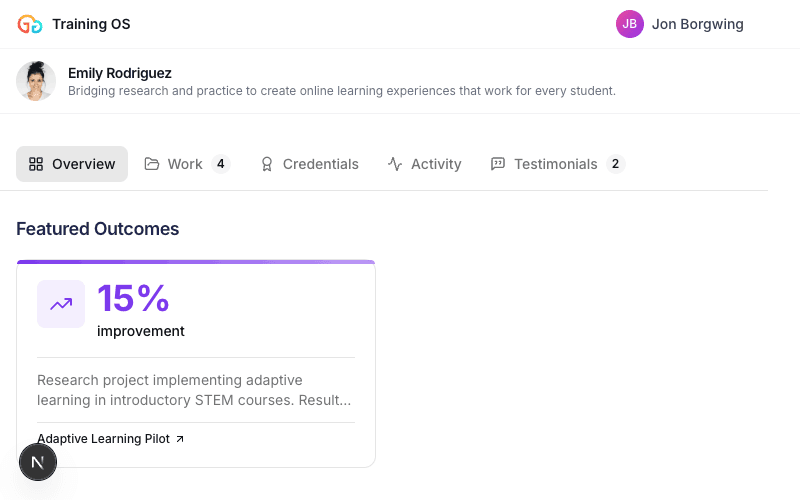This screenshot has width=800, height=500.
Task: Click the Work tab count badge 4
Action: [x=220, y=164]
